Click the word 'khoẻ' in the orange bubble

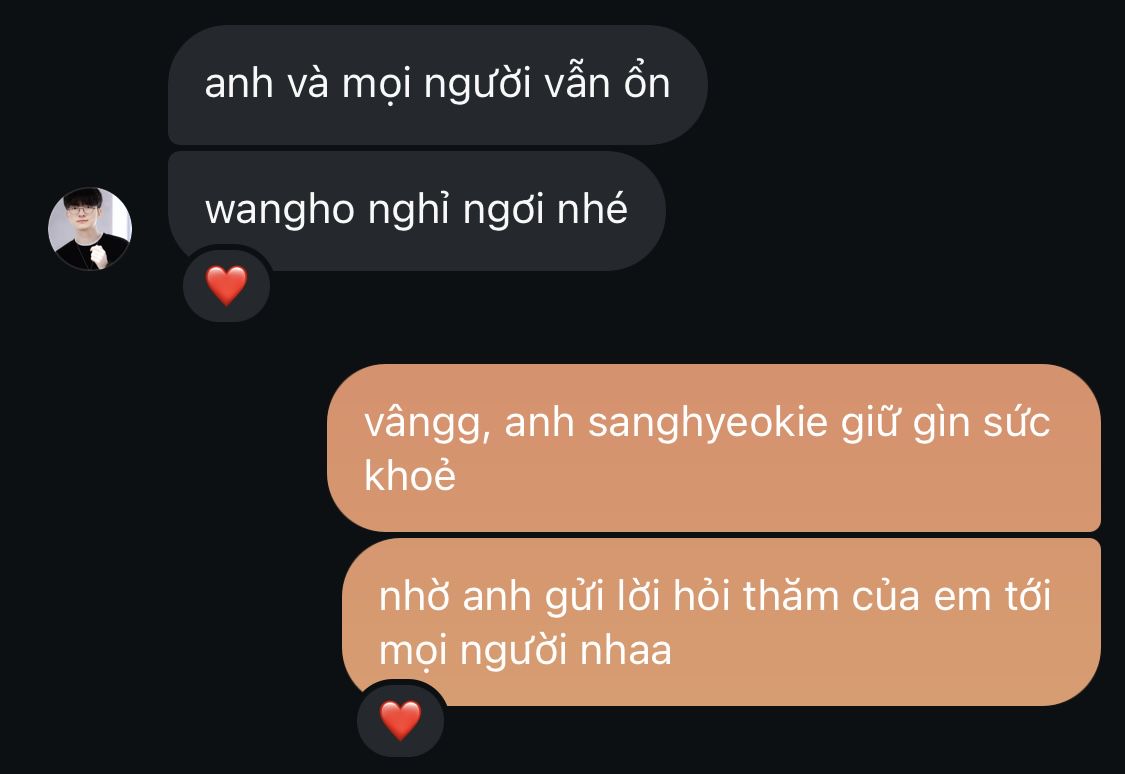pyautogui.click(x=410, y=476)
